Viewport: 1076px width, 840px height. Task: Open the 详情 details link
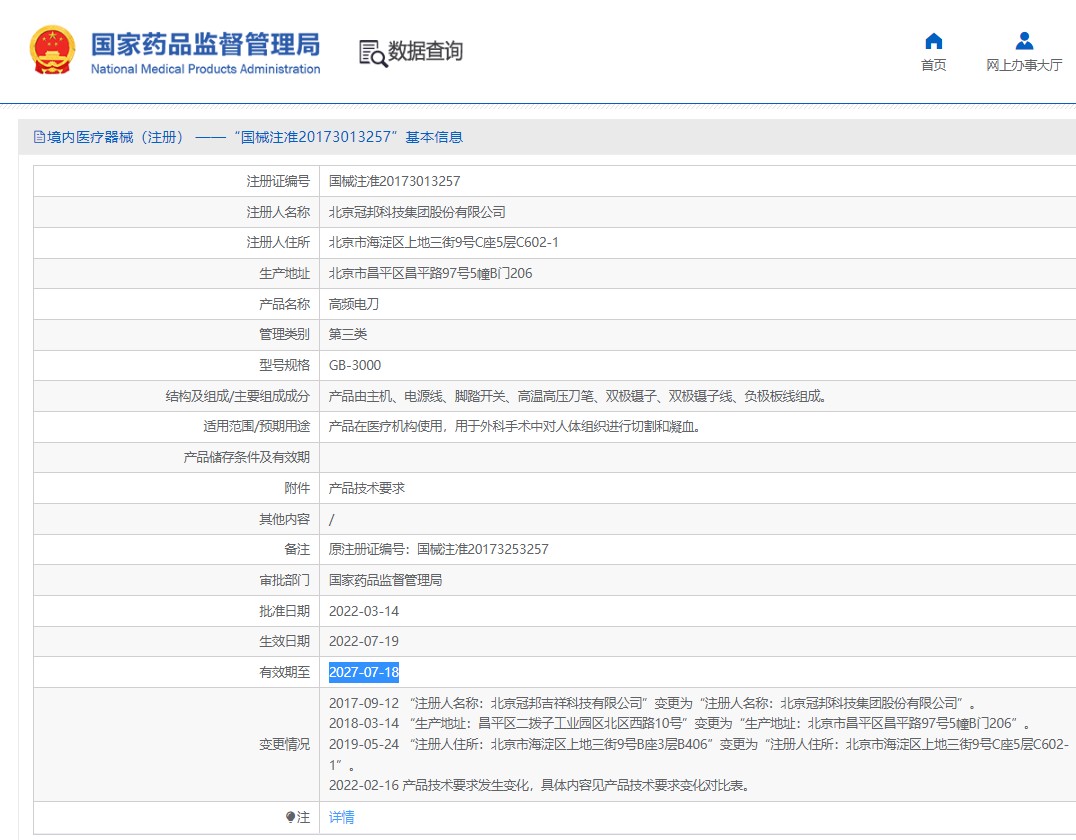click(x=342, y=817)
